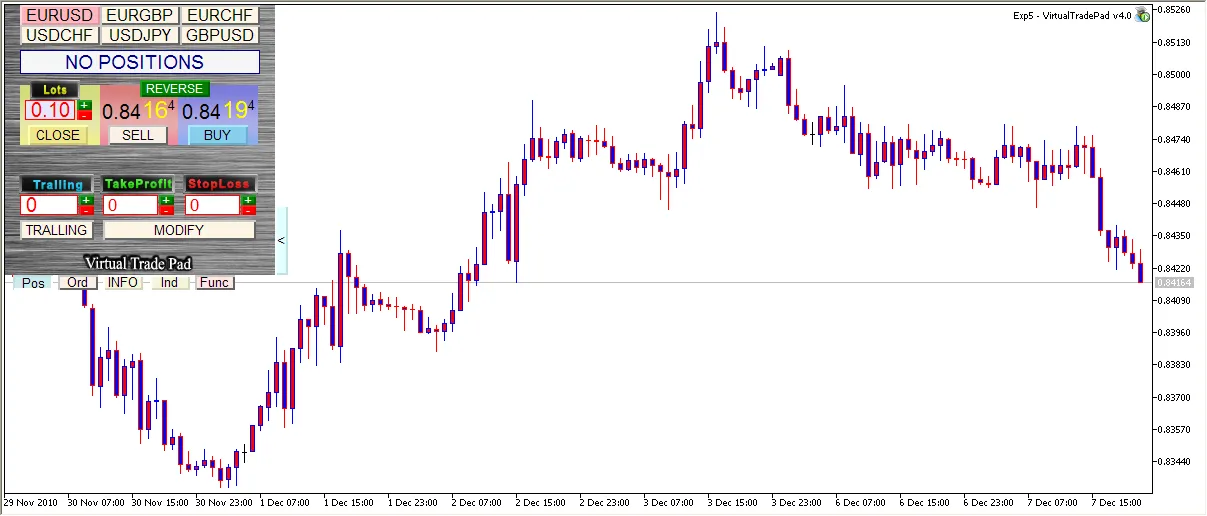Viewport: 1207px width, 516px height.
Task: Click plus next to the Tralling value
Action: coord(86,200)
